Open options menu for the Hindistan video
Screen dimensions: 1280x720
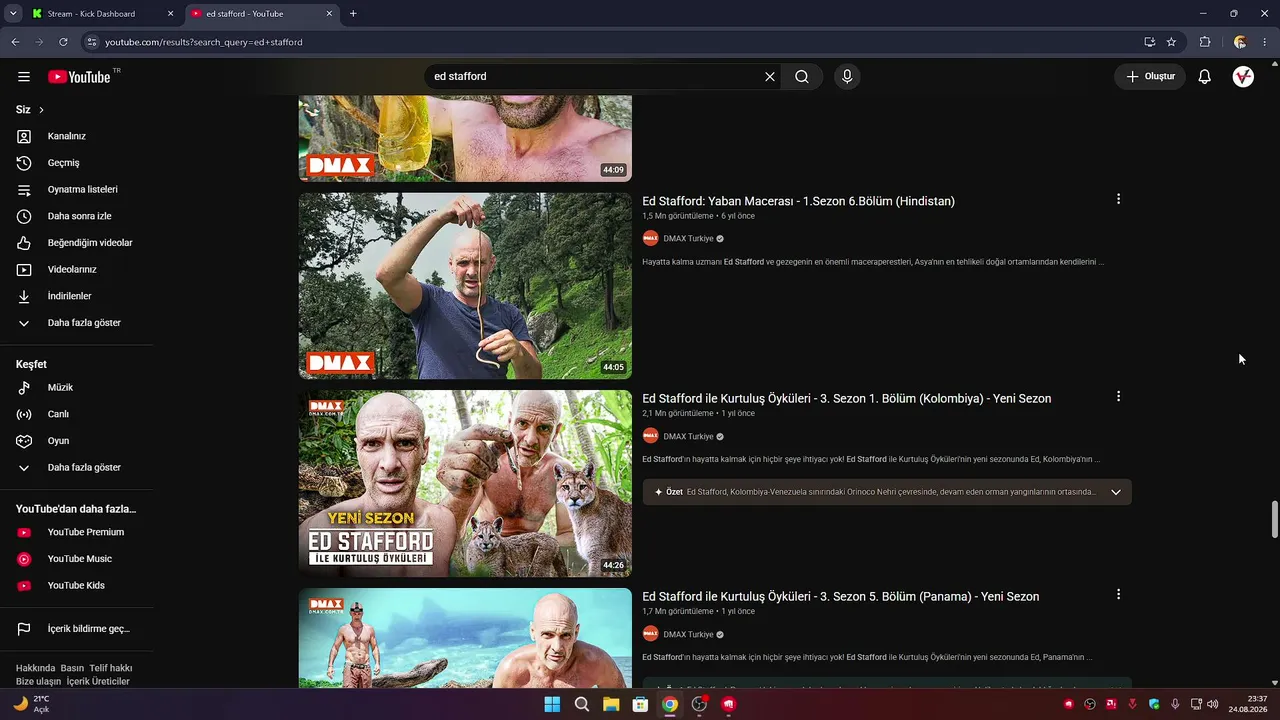tap(1118, 199)
